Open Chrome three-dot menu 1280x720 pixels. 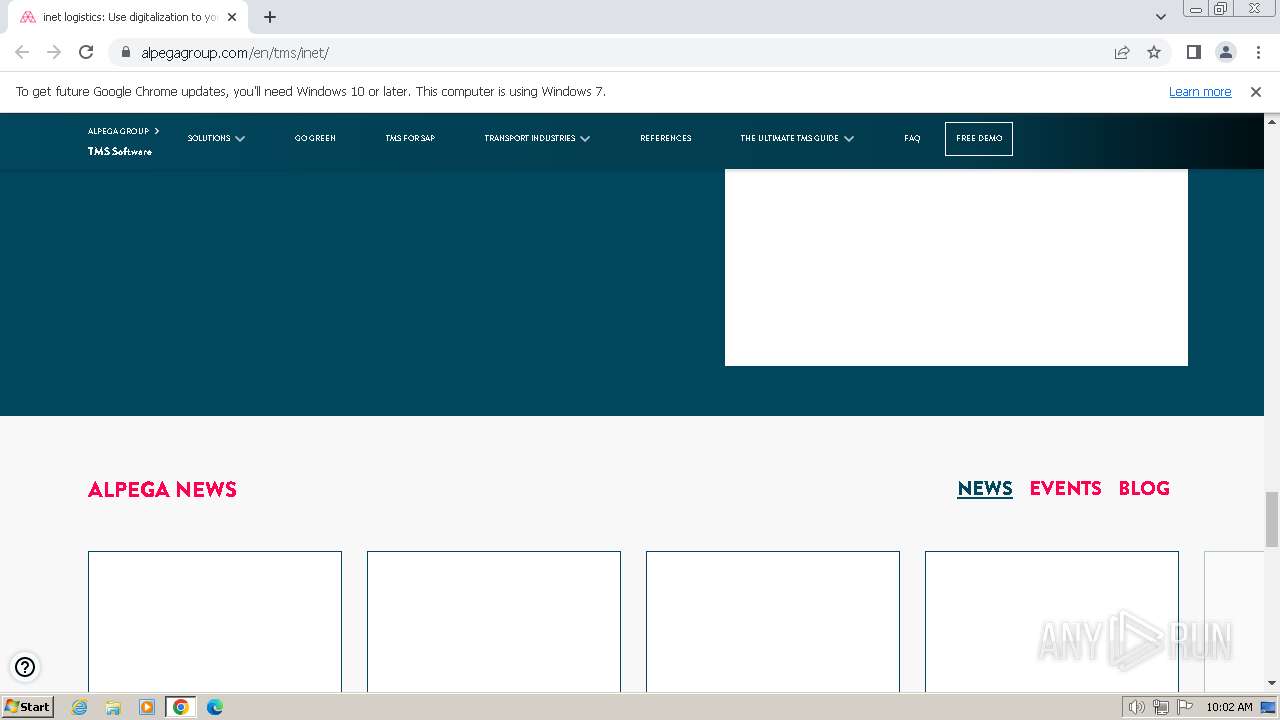(x=1257, y=52)
